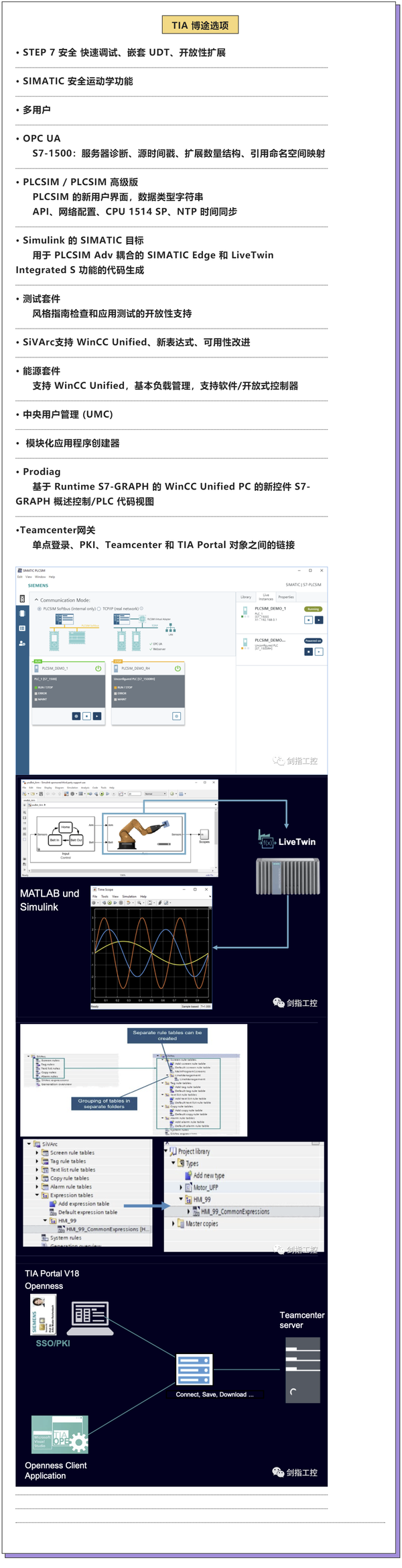Open the PLCSIM sidebar CPU chip icon
402x1568 pixels.
[22, 613]
